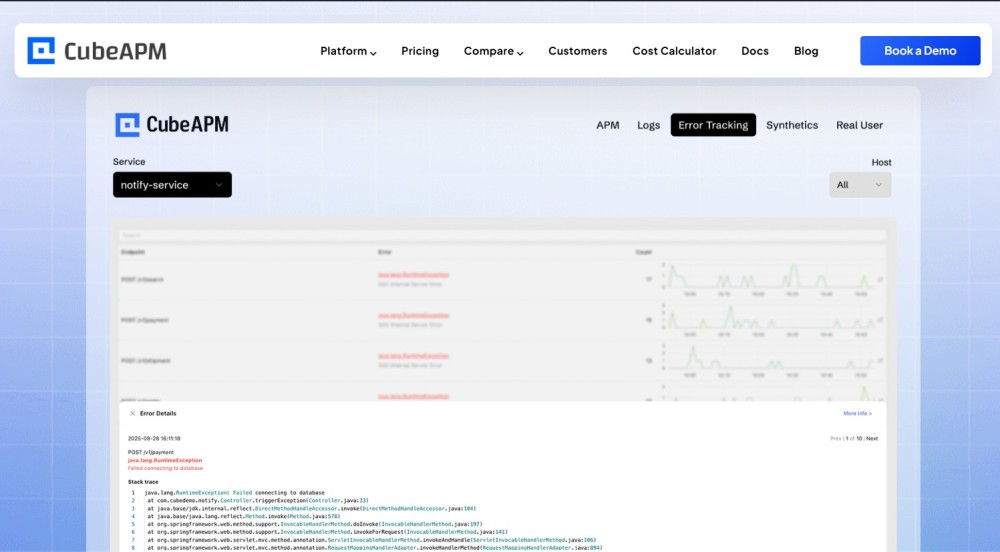Click 'Failed connecting to database' message under the error name
This screenshot has height=552, width=1000.
click(x=165, y=468)
